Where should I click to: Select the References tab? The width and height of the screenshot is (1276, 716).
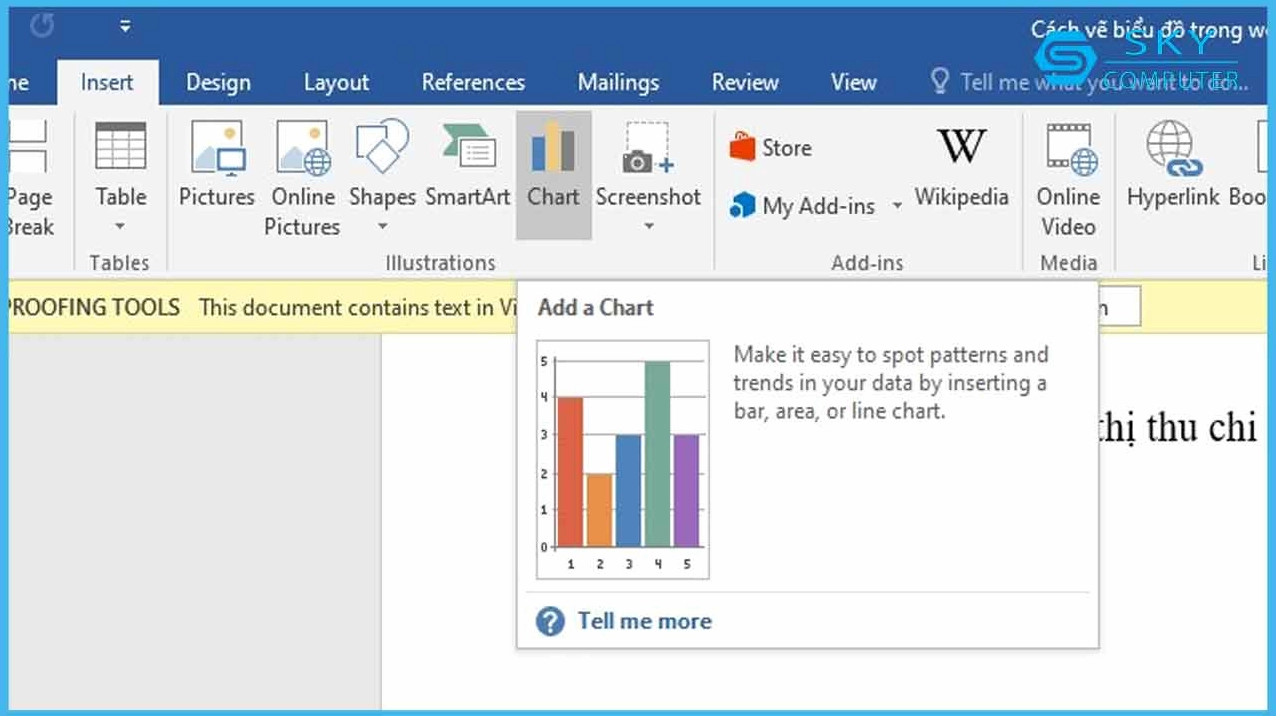473,82
